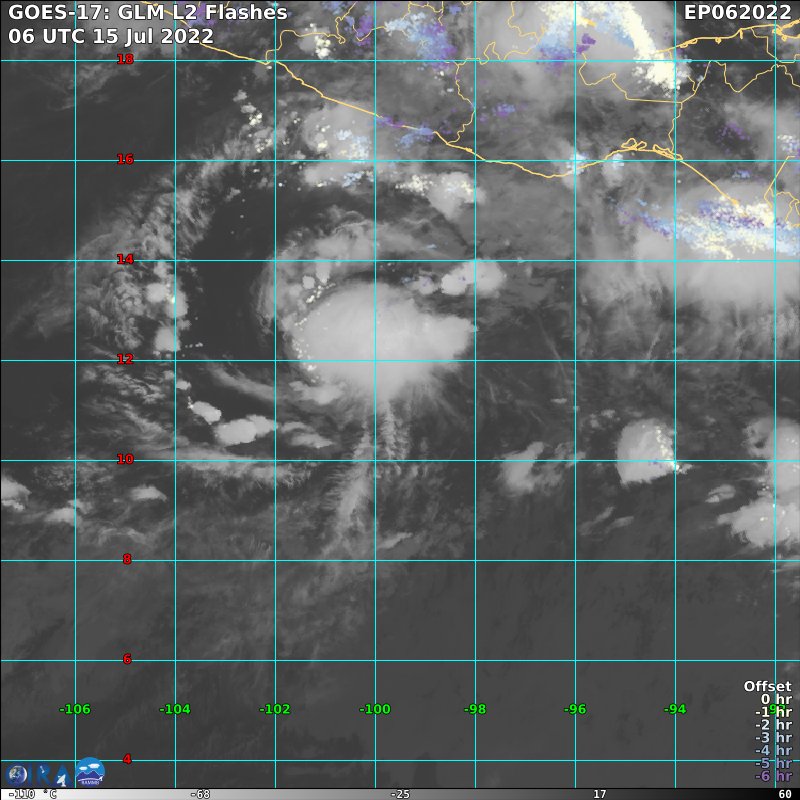Click the latitude label "8"
Viewport: 800px width, 800px height.
(127, 559)
